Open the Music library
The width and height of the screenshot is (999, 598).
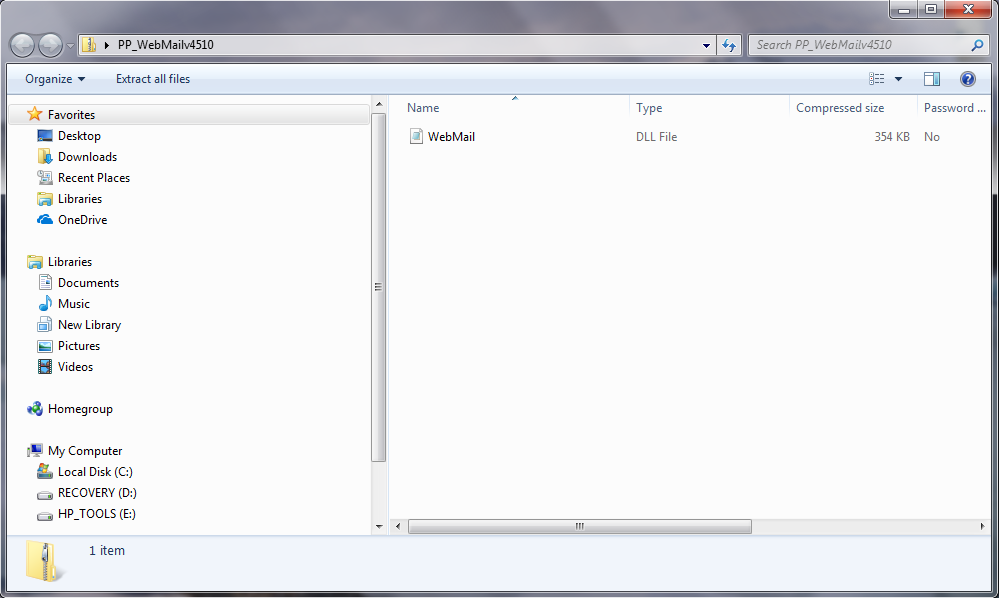tap(73, 304)
